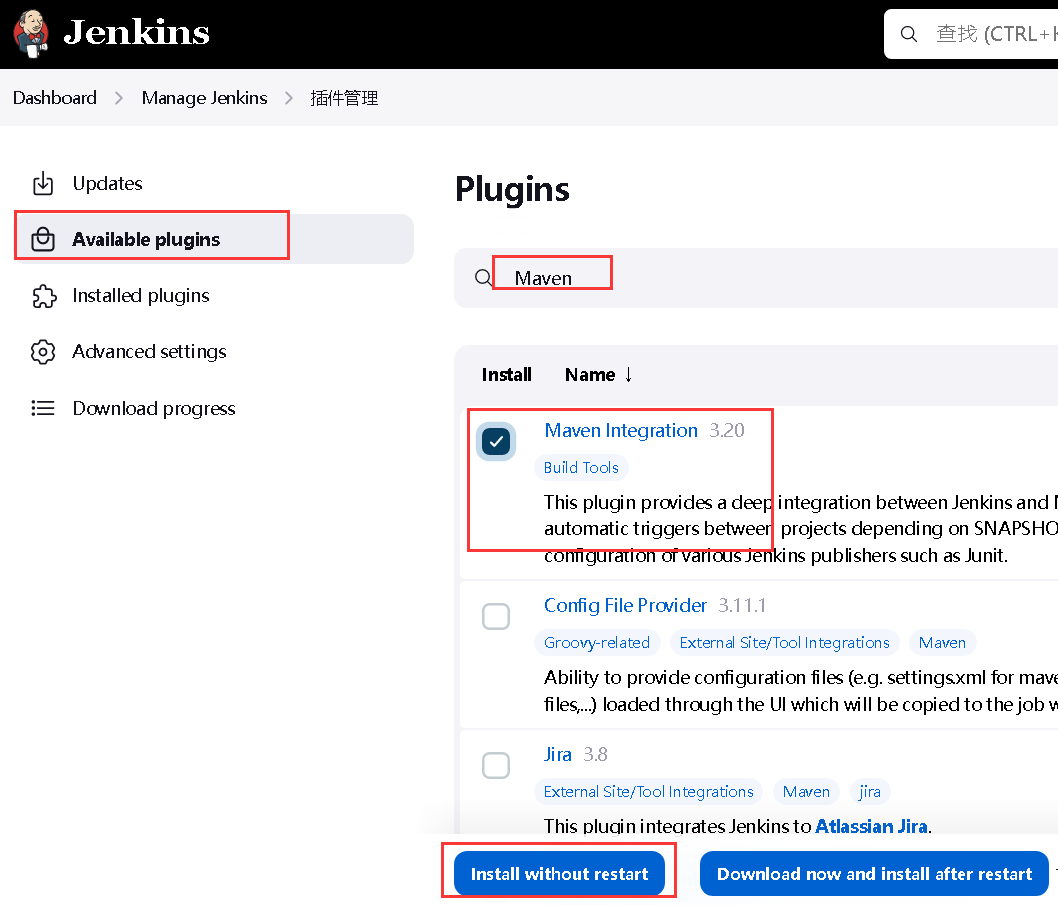
Task: Click the Groovy-related tag
Action: pos(596,642)
